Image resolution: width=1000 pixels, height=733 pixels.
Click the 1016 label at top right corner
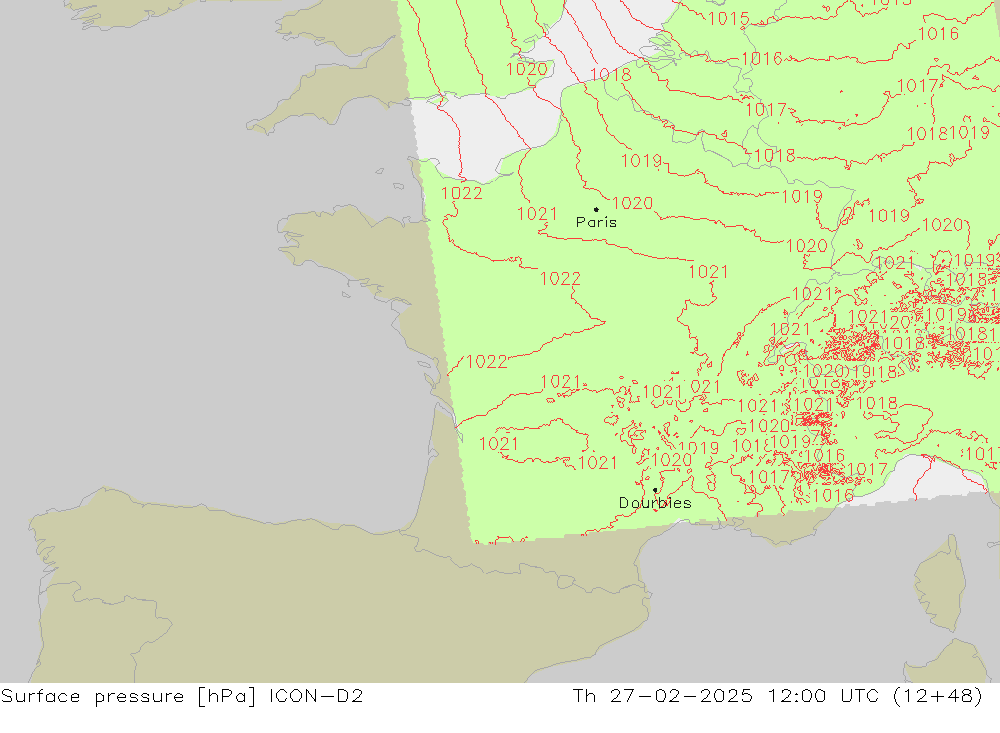click(938, 34)
